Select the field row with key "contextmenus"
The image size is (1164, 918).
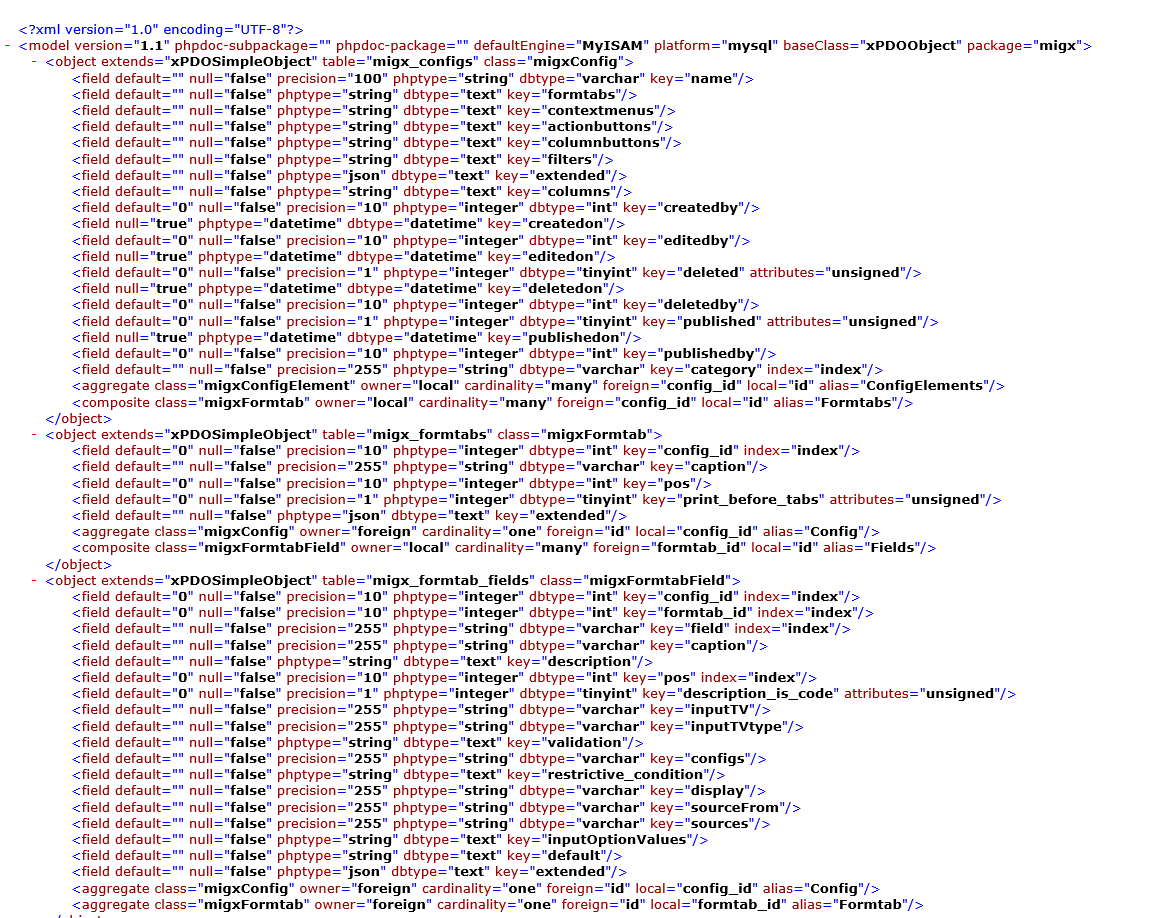pos(373,111)
